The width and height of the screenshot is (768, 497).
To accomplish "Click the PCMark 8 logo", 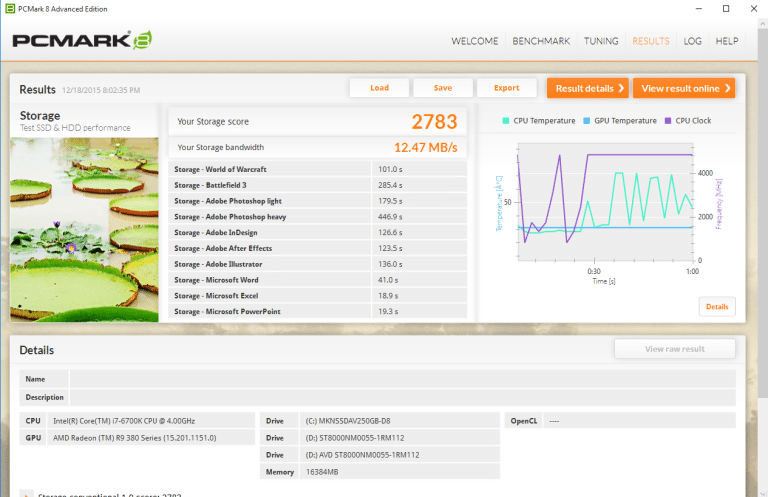I will tap(82, 40).
